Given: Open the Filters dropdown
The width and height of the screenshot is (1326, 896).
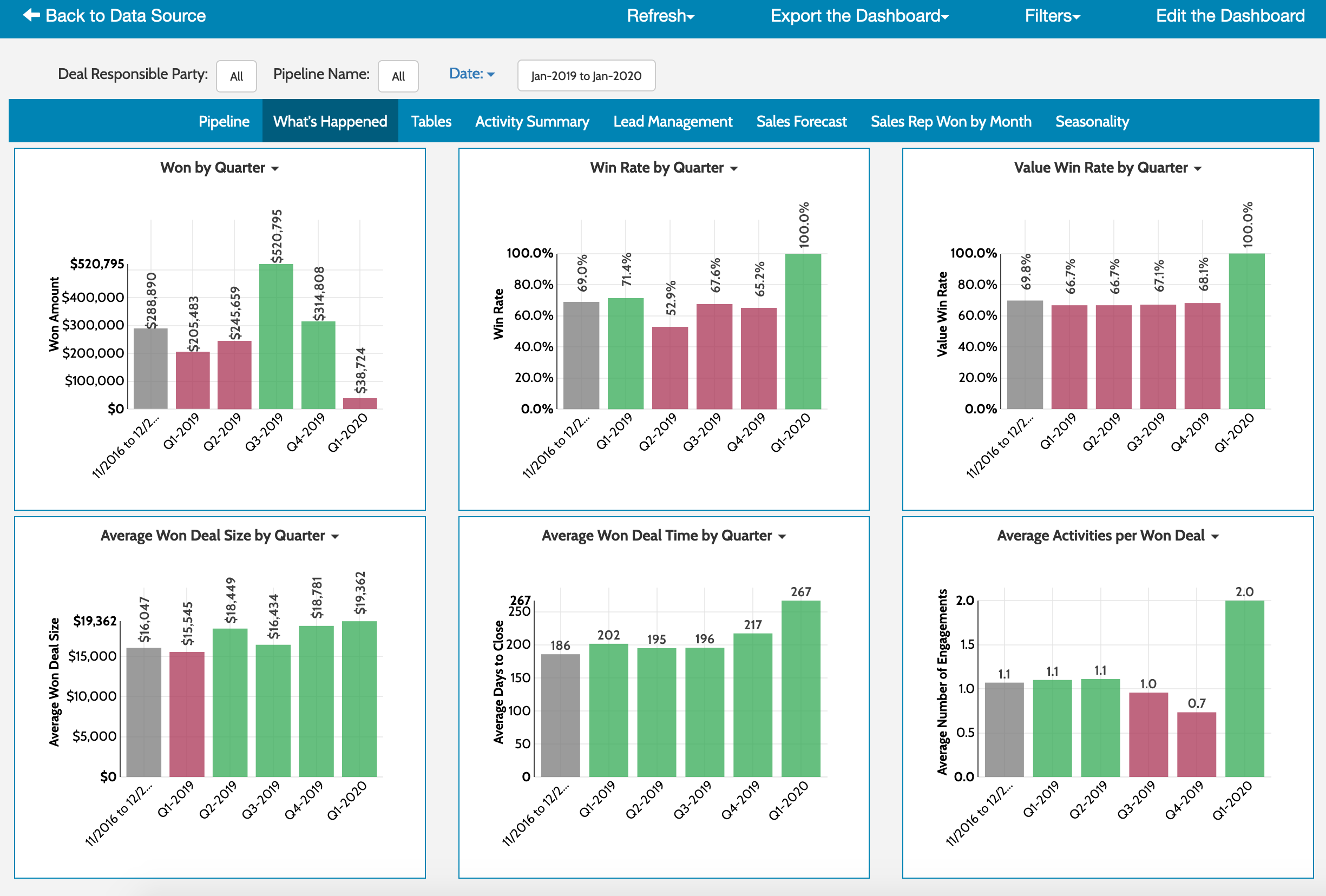Looking at the screenshot, I should tap(1052, 15).
